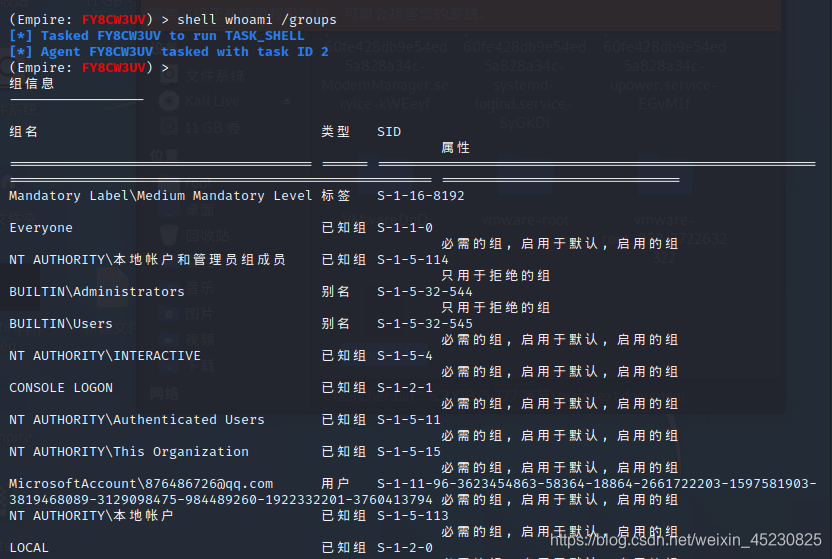Screen dimensions: 832x559
Task: Click the '标签' type in Mandatory Label row
Action: click(335, 196)
